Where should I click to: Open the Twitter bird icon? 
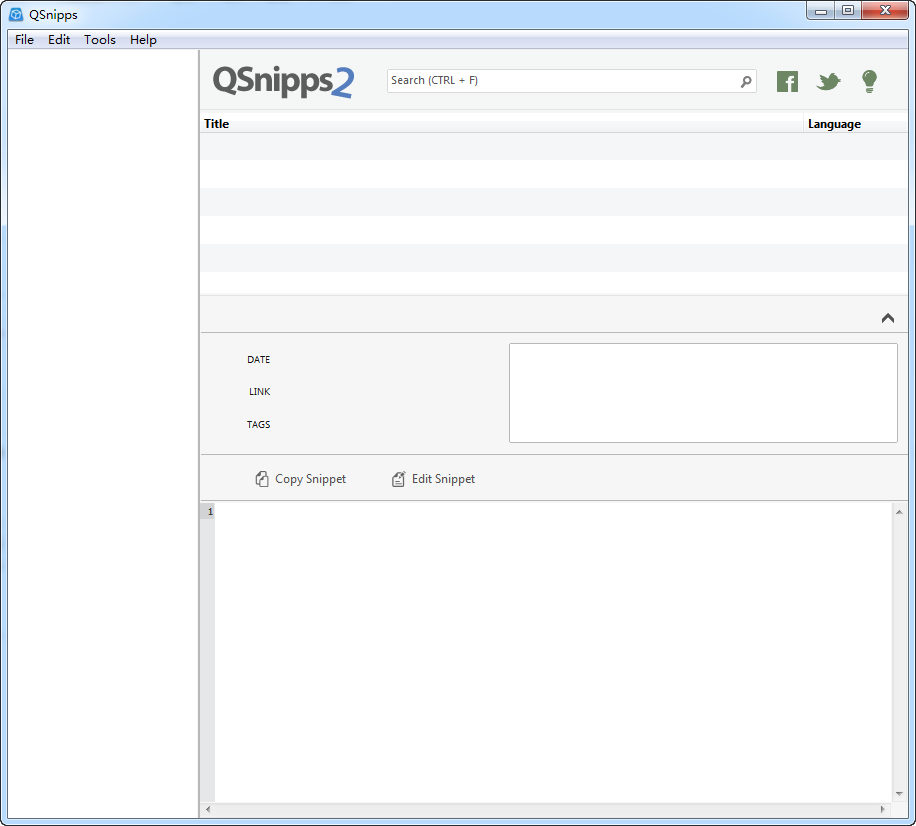pos(828,81)
